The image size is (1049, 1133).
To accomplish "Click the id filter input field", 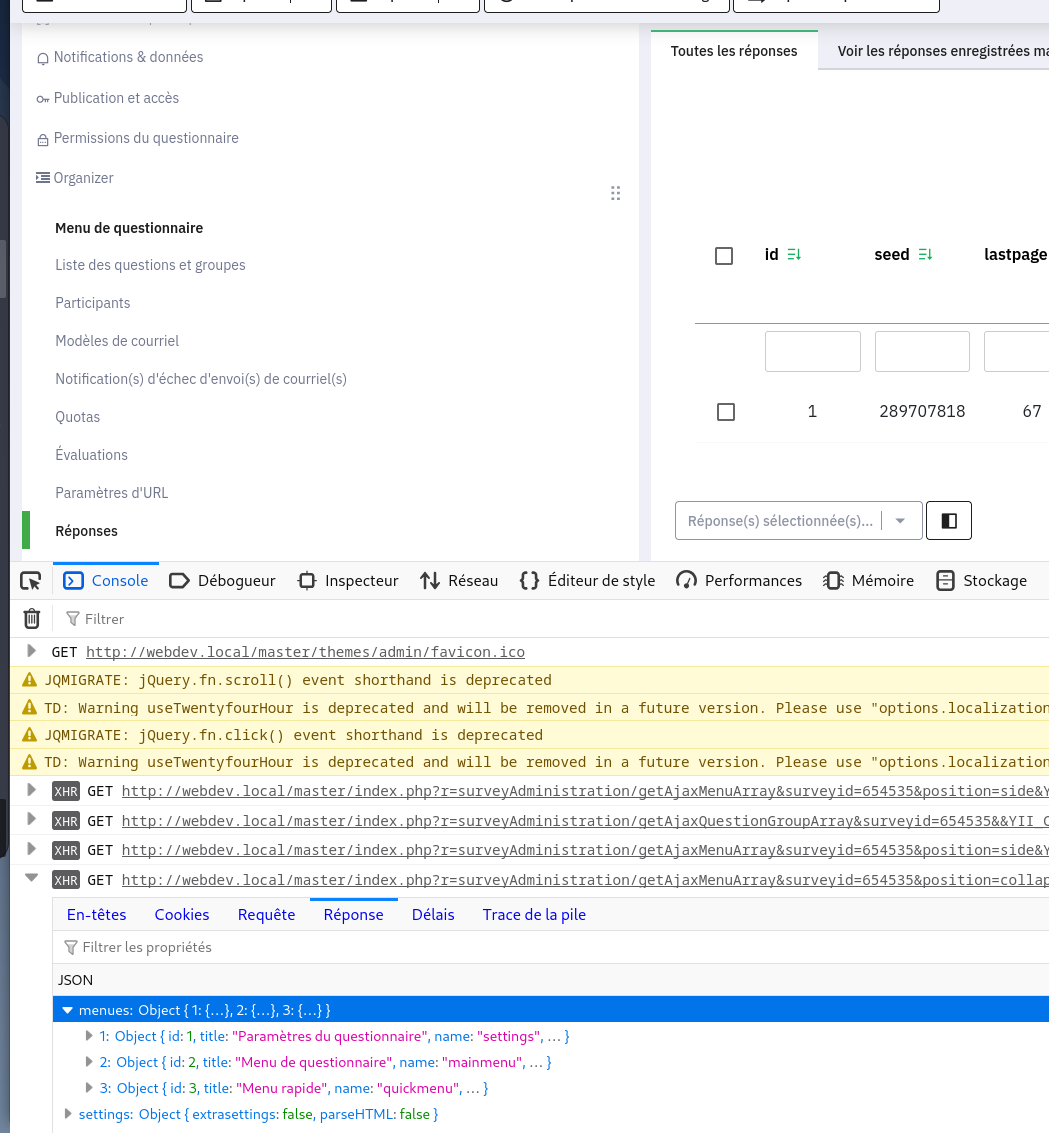I will coord(812,352).
